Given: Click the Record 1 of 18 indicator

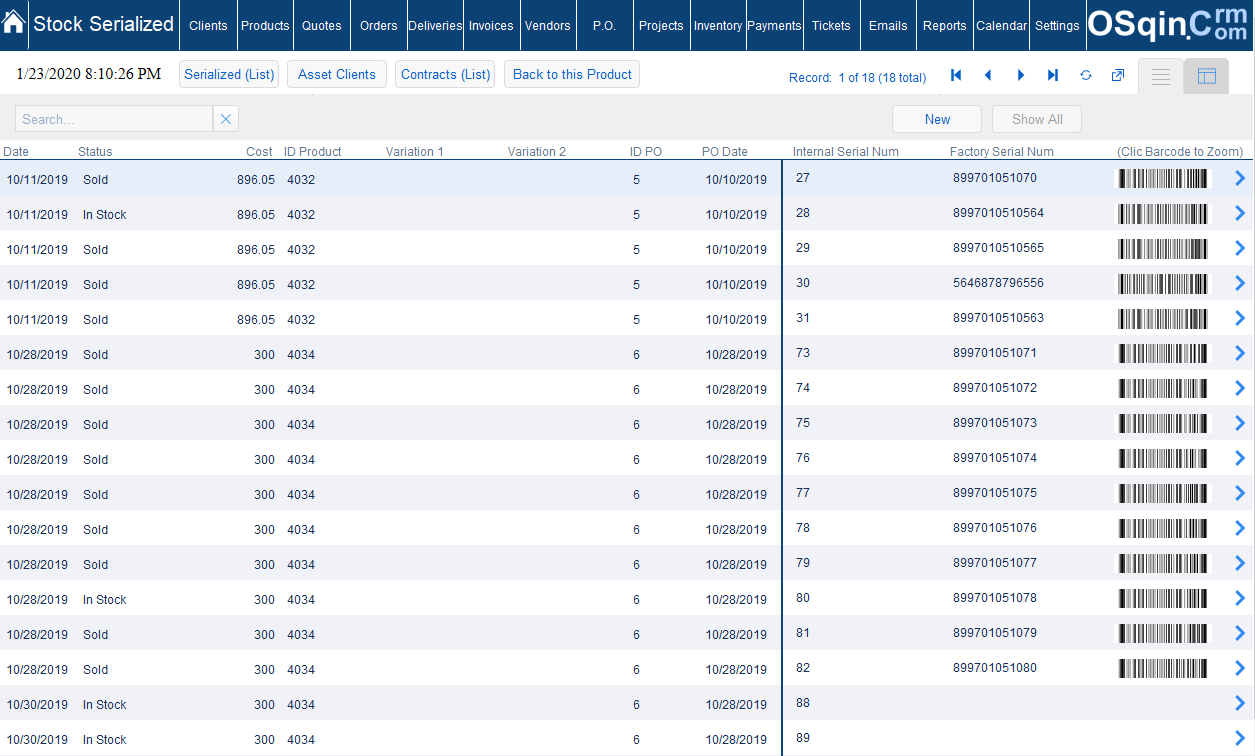Looking at the screenshot, I should point(857,77).
